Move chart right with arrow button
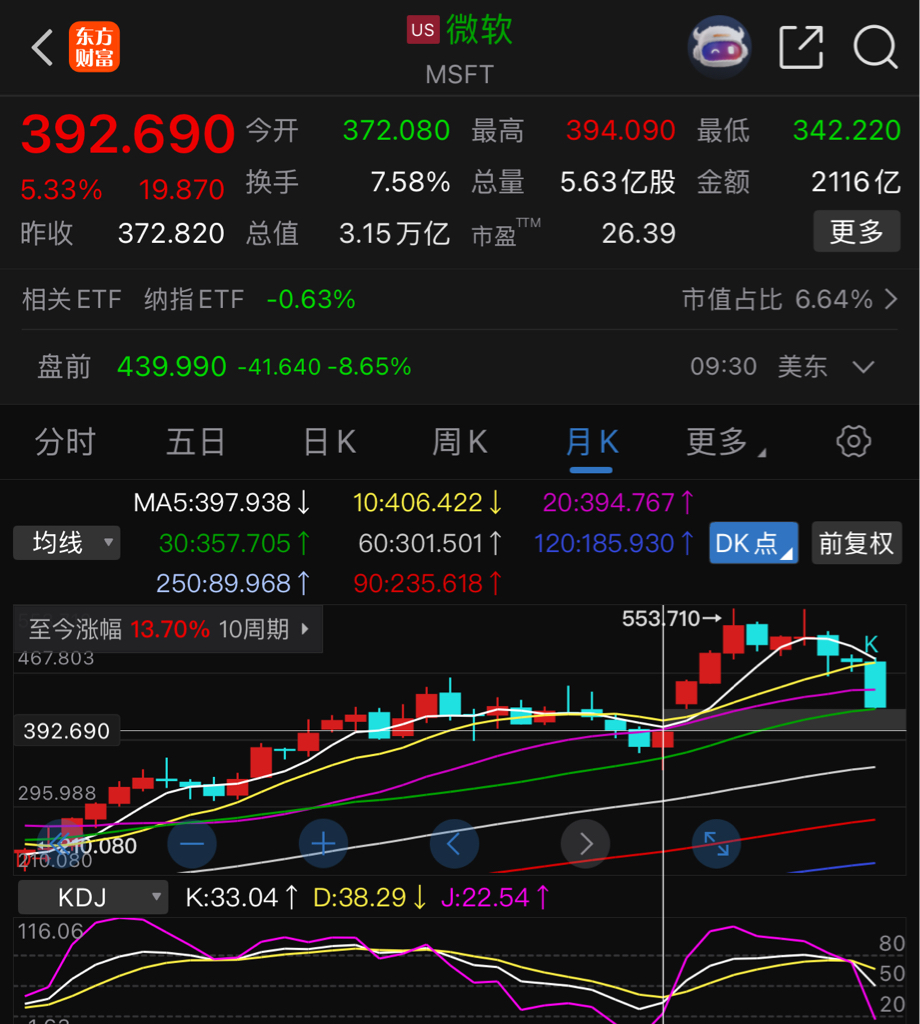 coord(586,844)
